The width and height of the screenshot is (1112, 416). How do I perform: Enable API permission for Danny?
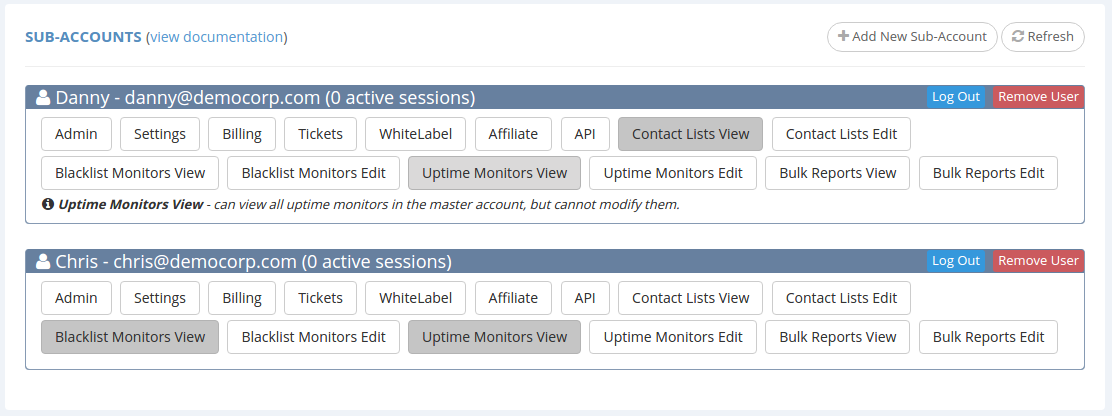coord(585,134)
